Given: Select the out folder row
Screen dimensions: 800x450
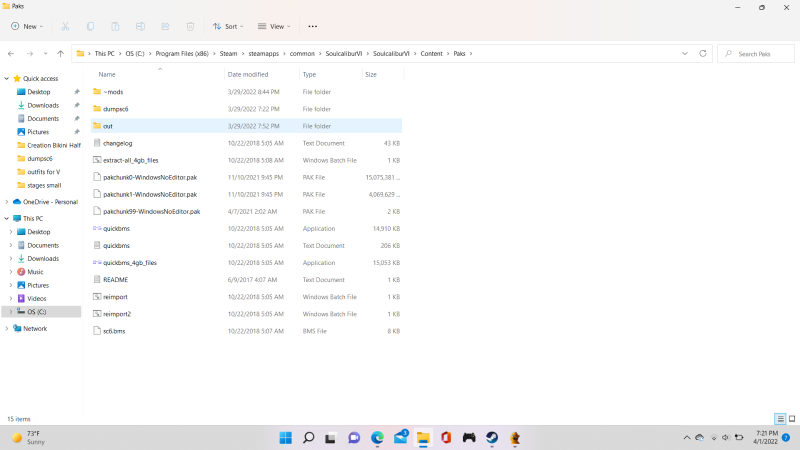Looking at the screenshot, I should pos(246,126).
